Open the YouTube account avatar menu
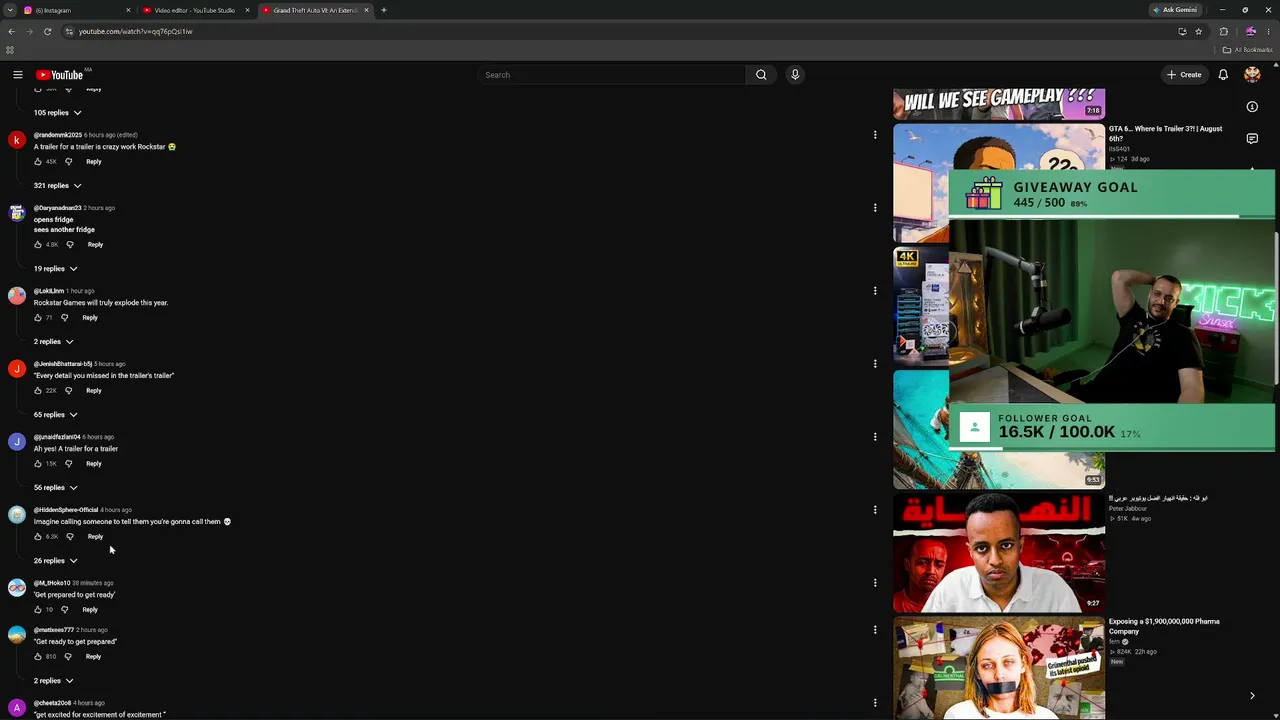This screenshot has height=720, width=1280. click(x=1252, y=75)
